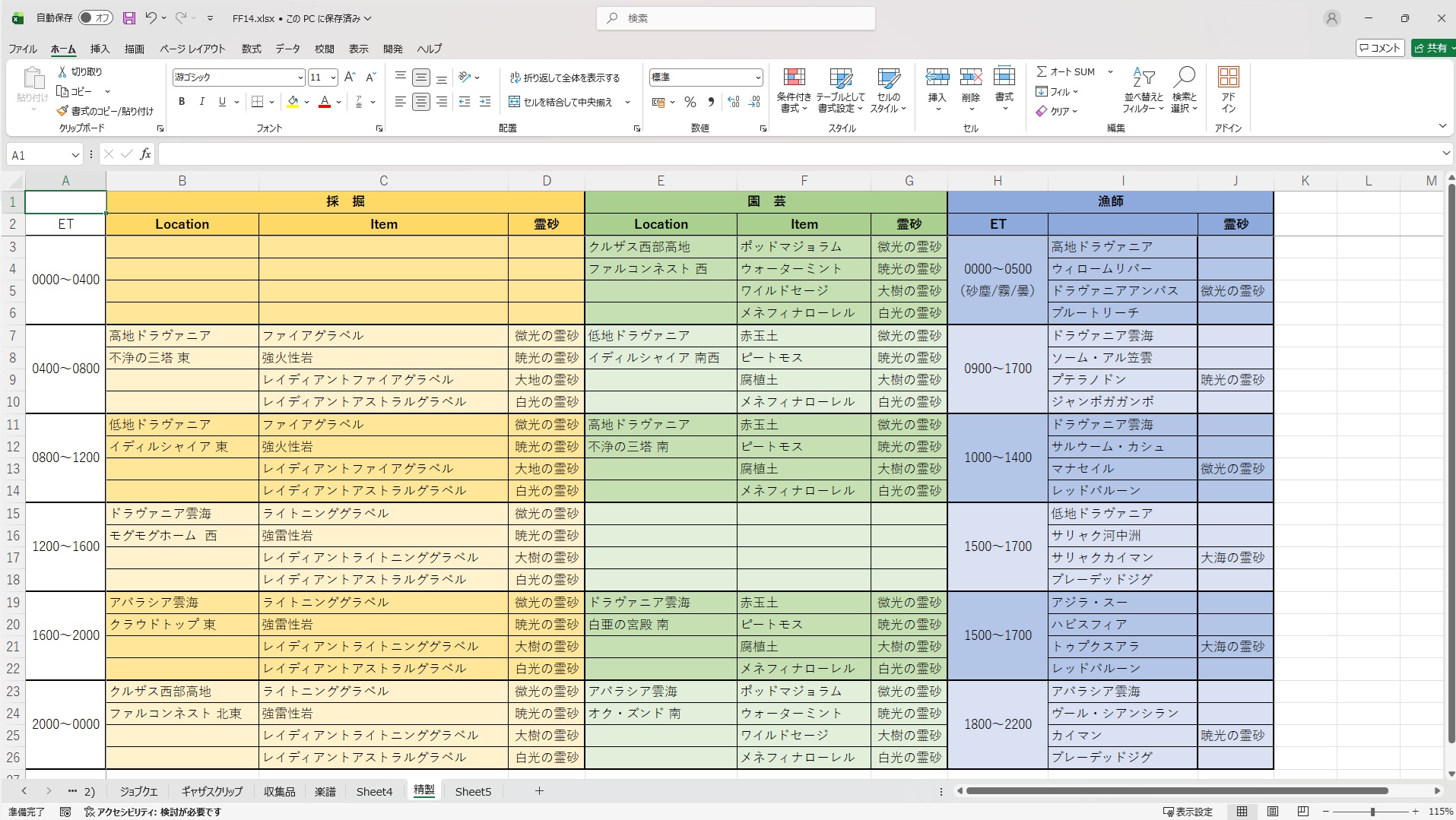Align cell text to the left
Viewport: 1456px width, 820px height.
400,102
